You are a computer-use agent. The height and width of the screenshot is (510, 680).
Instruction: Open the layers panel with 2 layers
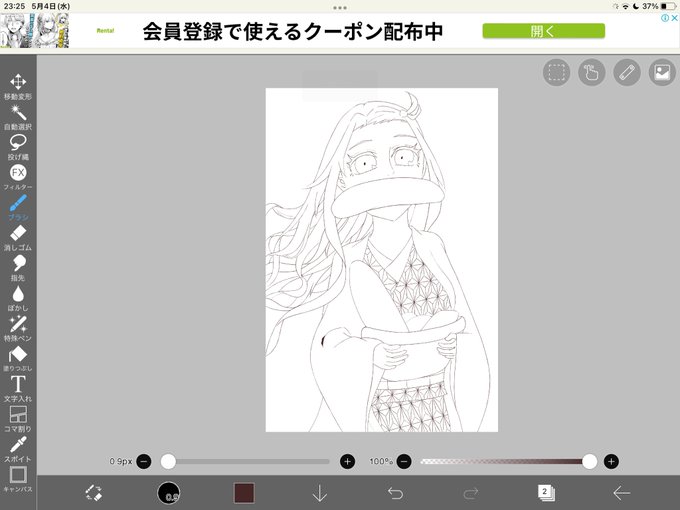[x=546, y=493]
